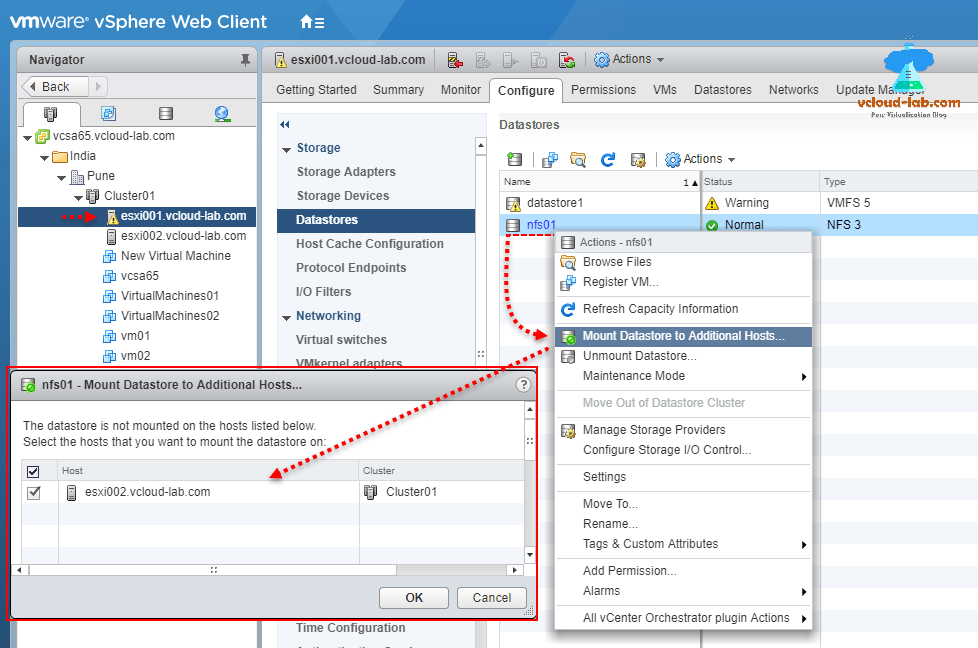Screen dimensions: 978x648
Task: Click OK to mount the datastore
Action: (x=413, y=597)
